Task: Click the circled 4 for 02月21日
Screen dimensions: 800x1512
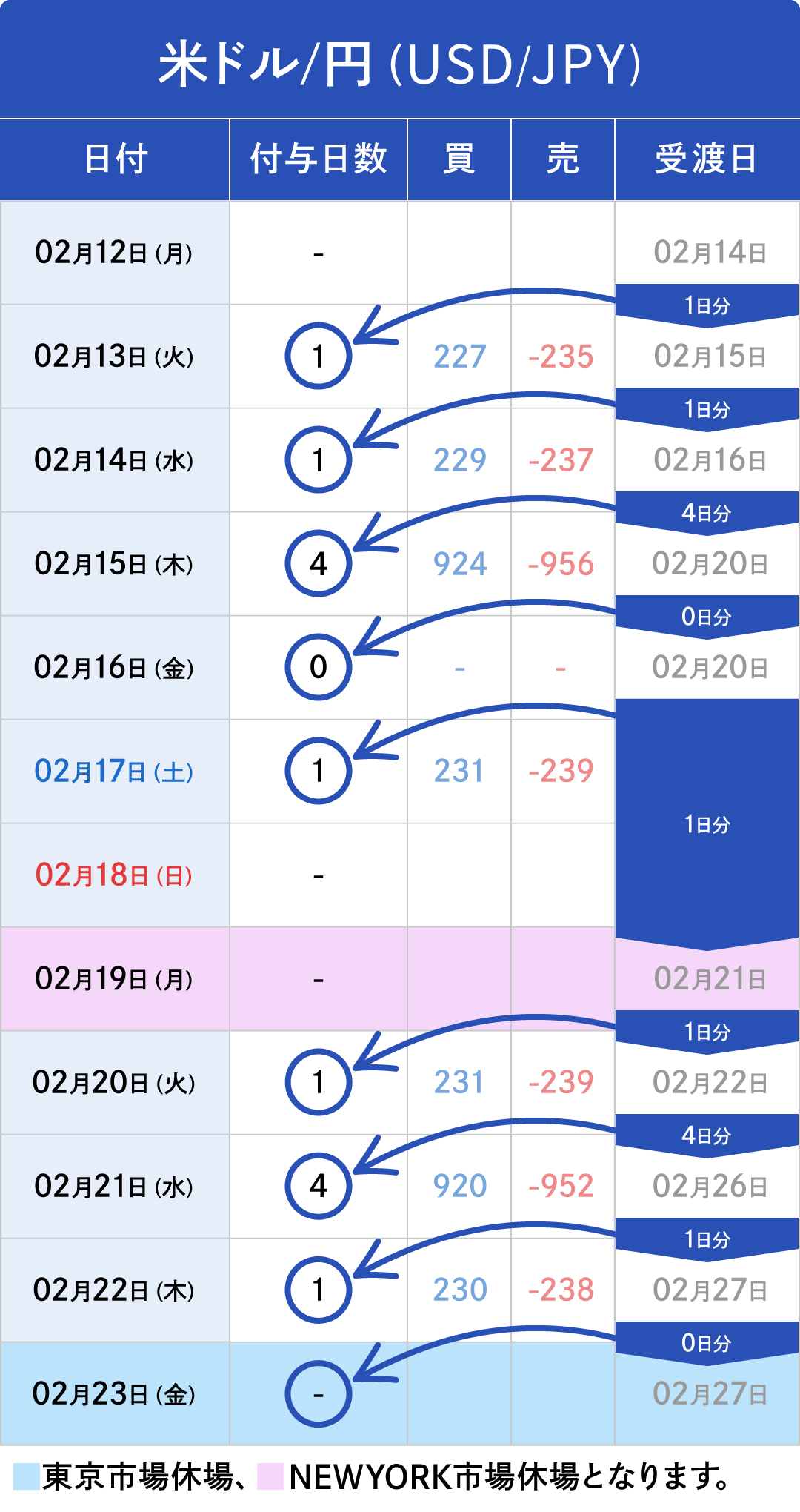Action: 318,1186
